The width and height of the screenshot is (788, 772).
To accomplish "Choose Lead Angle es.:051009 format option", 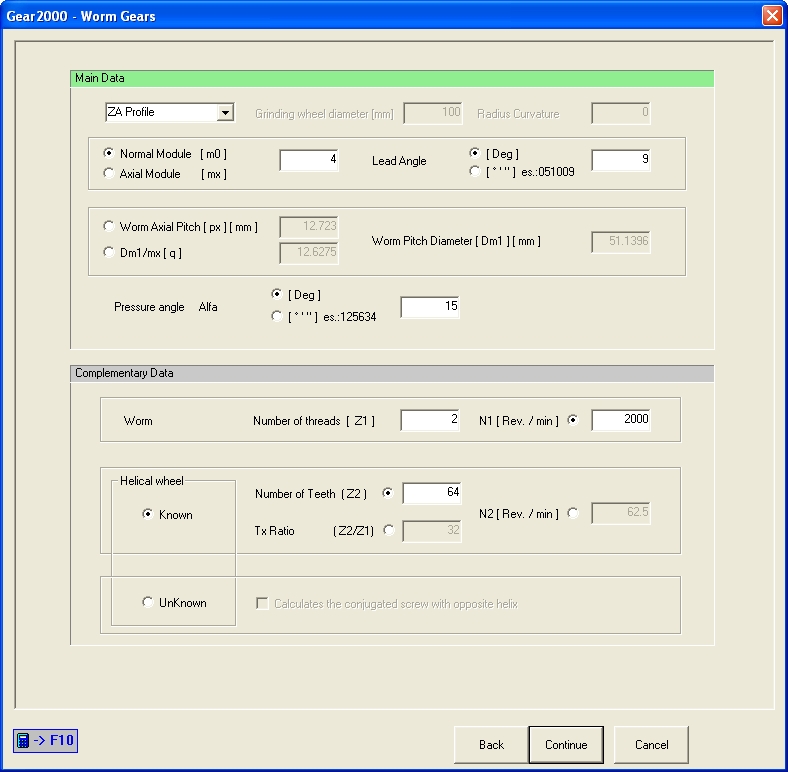I will [x=474, y=171].
